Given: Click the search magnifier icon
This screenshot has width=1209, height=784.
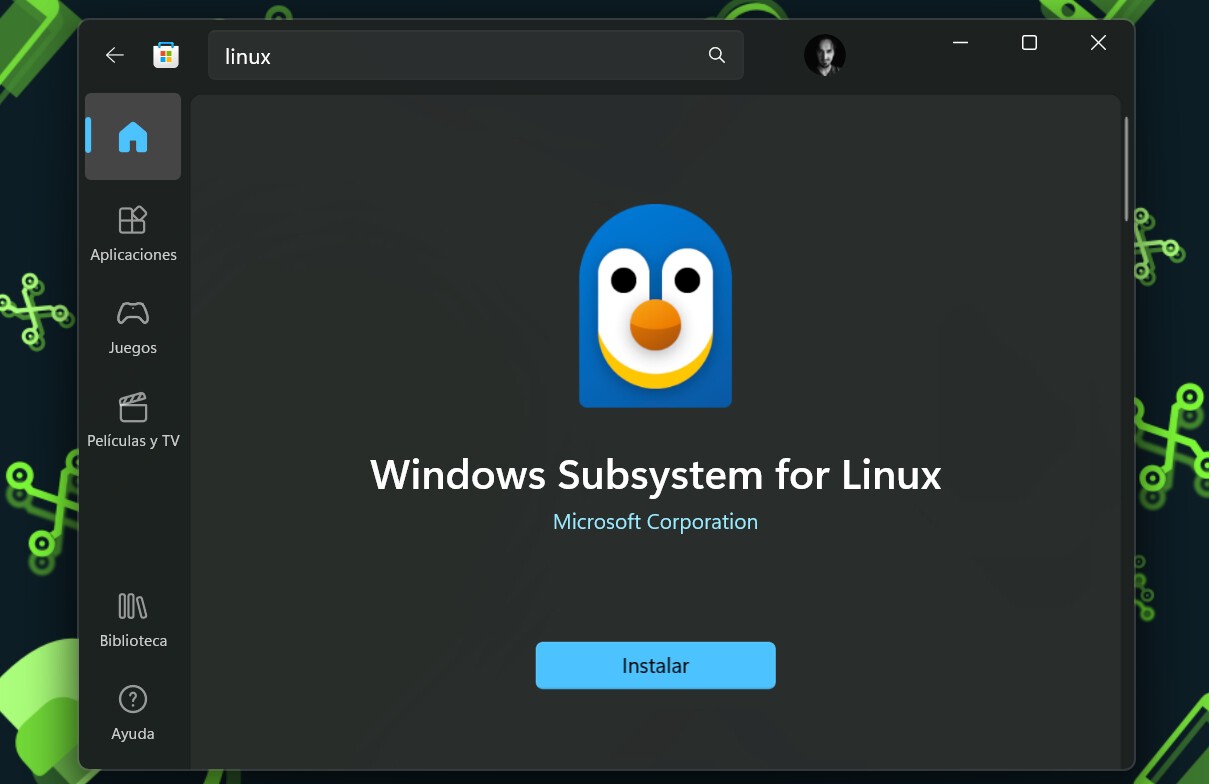Looking at the screenshot, I should (x=716, y=55).
